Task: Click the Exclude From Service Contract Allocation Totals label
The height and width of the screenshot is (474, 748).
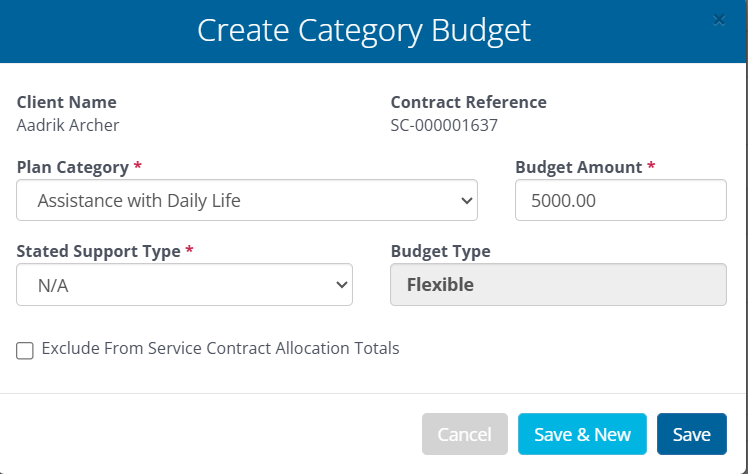Action: tap(220, 349)
